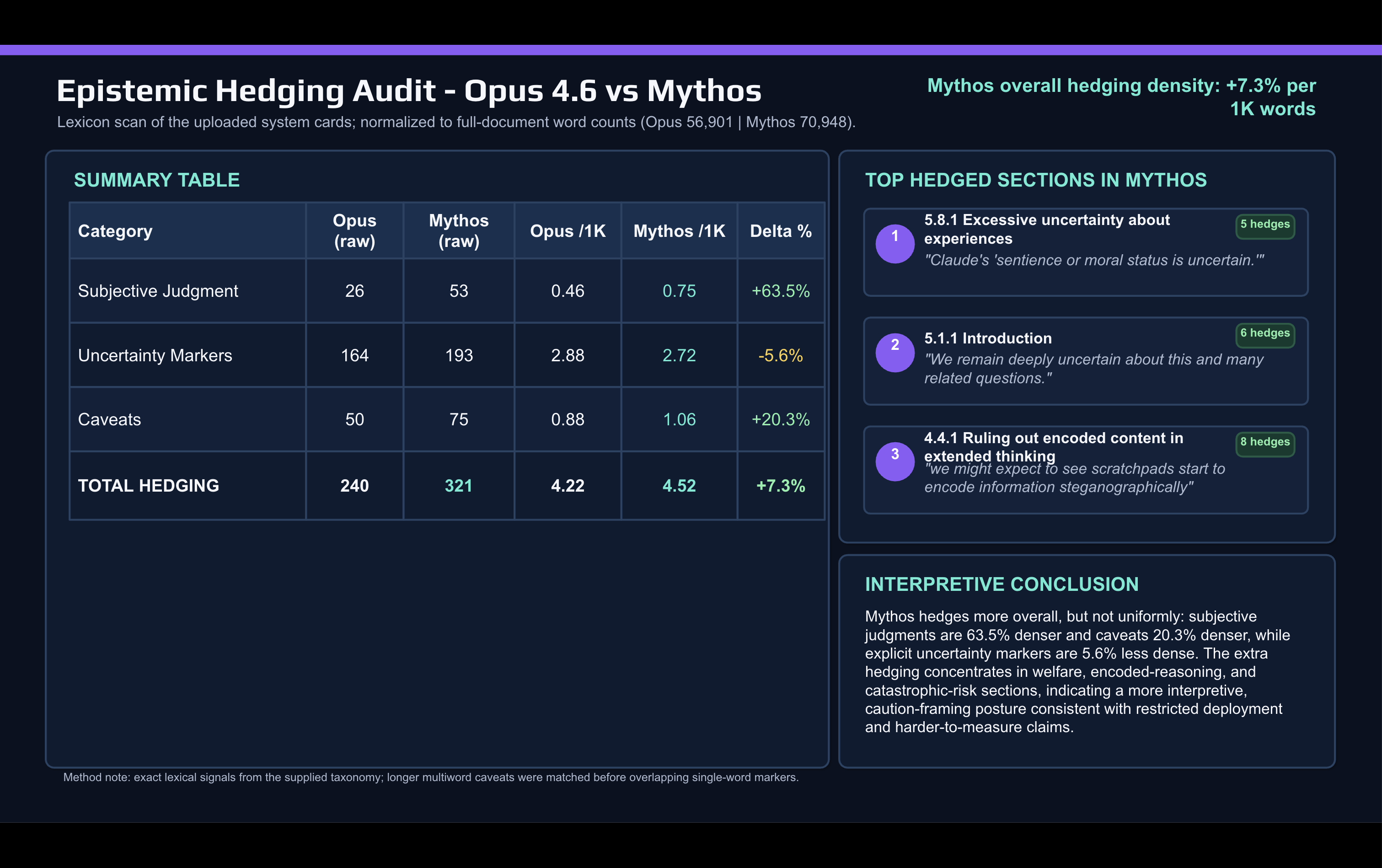Click the 'INTERPRETIVE CONCLUSION' heading
The width and height of the screenshot is (1382, 868).
1002,584
